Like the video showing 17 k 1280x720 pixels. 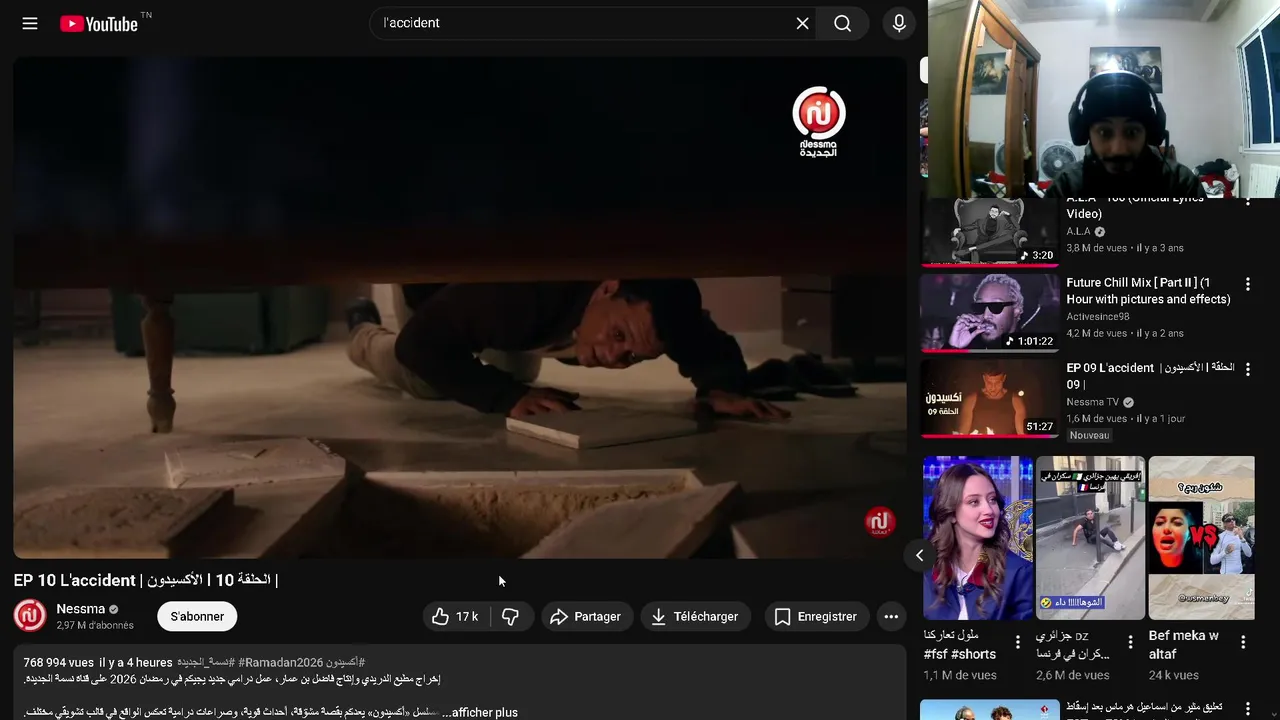coord(456,616)
